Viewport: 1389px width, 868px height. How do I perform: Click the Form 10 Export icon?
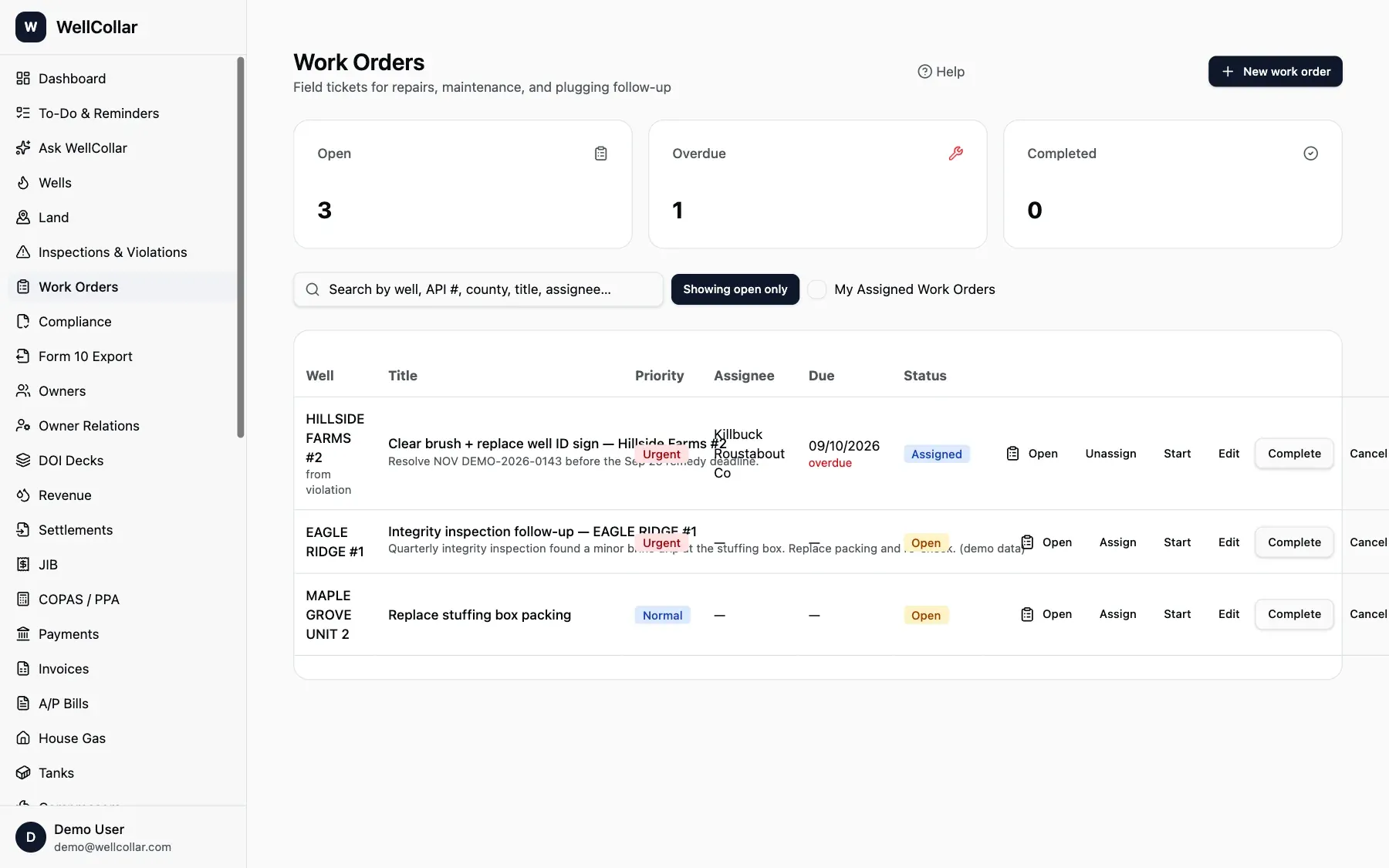pyautogui.click(x=23, y=356)
